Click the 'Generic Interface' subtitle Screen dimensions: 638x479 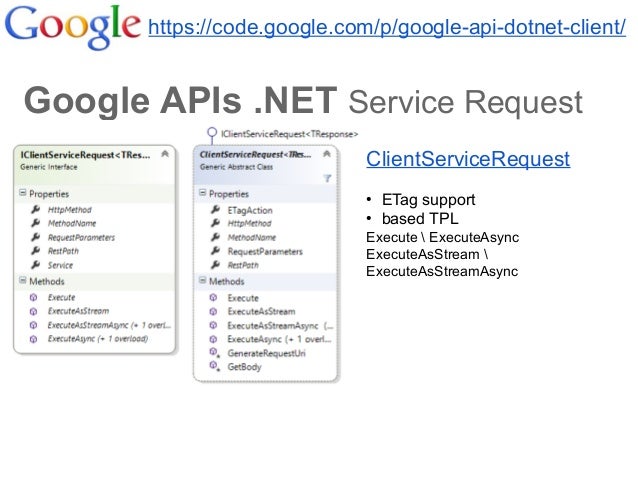(48, 167)
